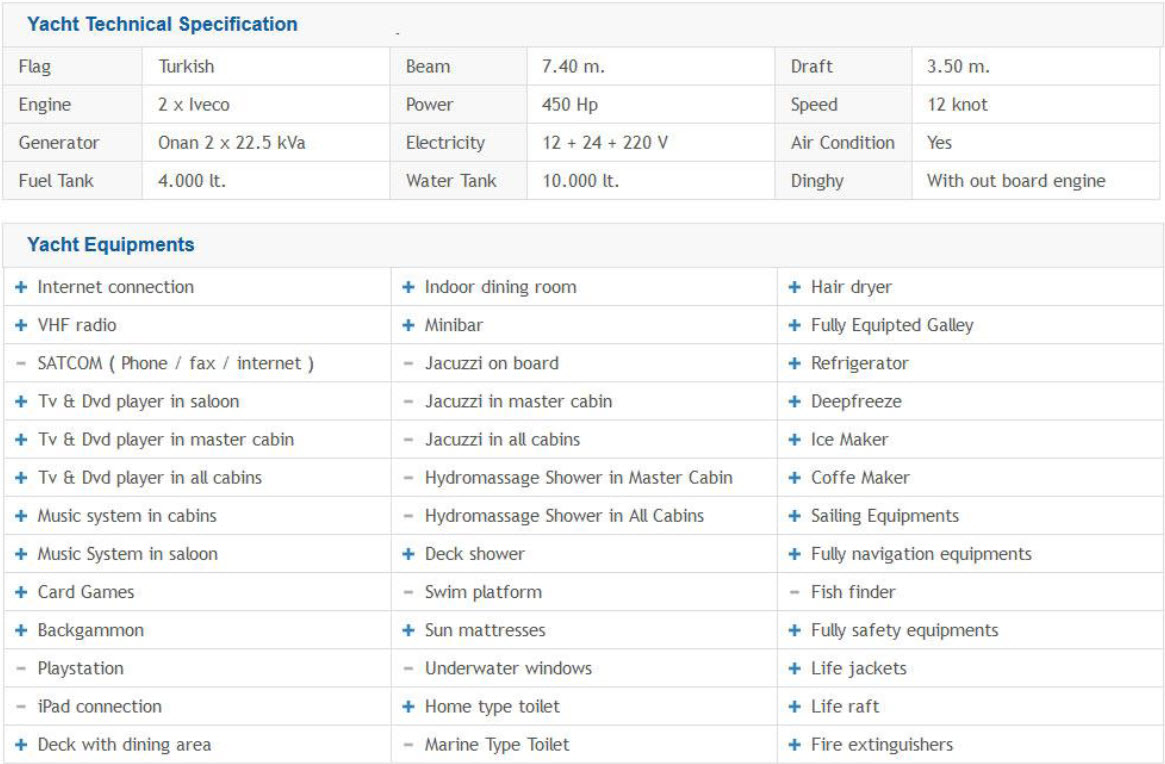Click the plus icon next to Minibar
The height and width of the screenshot is (764, 1165).
[x=408, y=325]
